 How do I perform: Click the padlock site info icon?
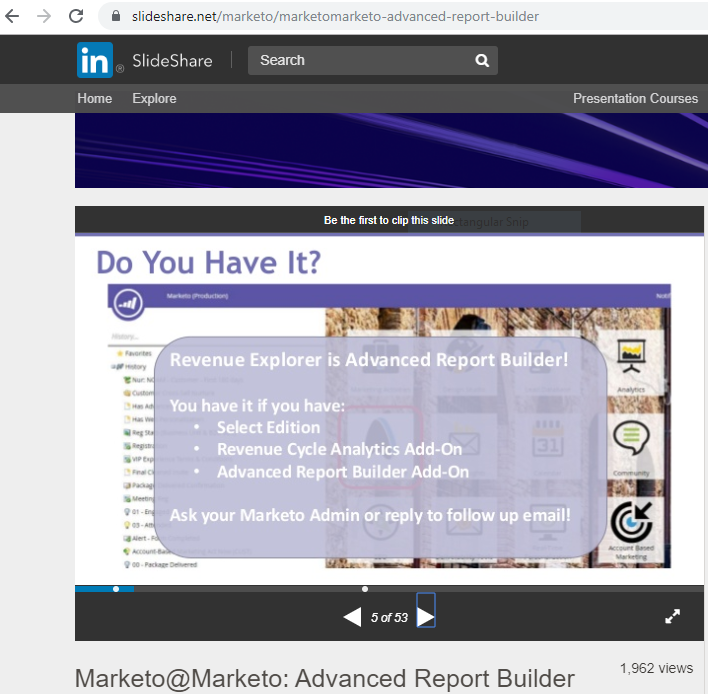pyautogui.click(x=116, y=16)
